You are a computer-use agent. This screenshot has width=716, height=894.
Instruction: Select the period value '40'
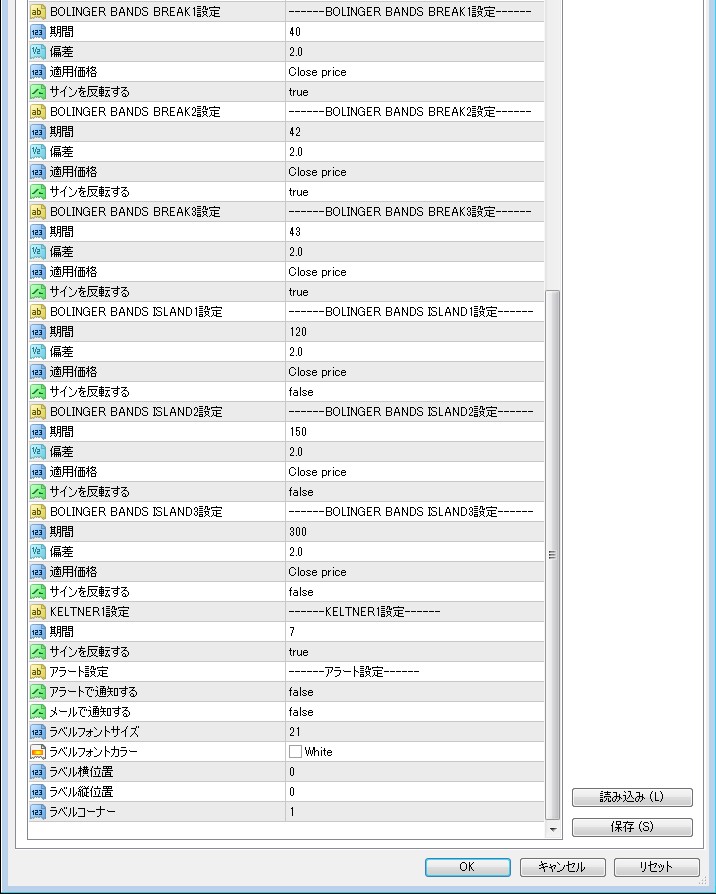295,32
